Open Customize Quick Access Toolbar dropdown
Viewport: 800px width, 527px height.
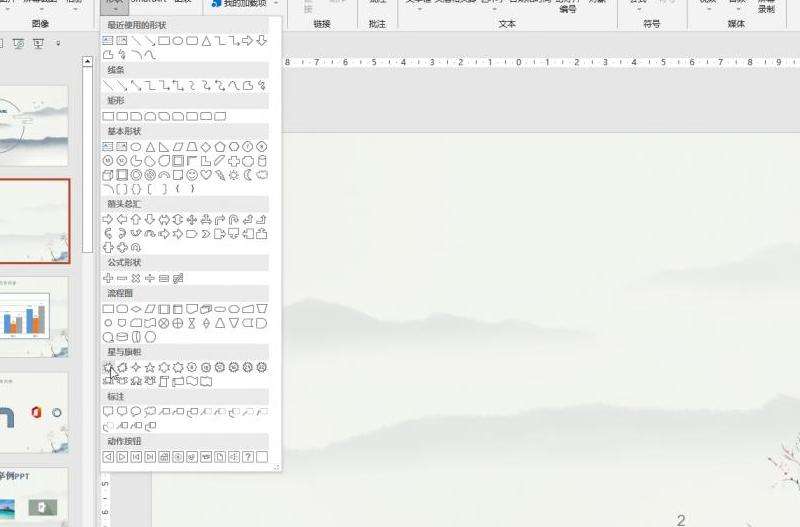tap(58, 44)
